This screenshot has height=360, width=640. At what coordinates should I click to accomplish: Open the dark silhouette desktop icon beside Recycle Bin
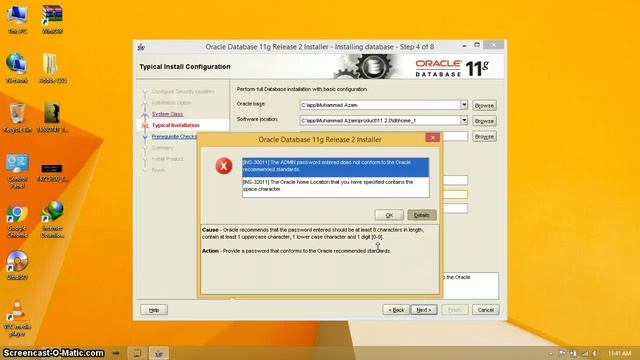click(x=52, y=118)
